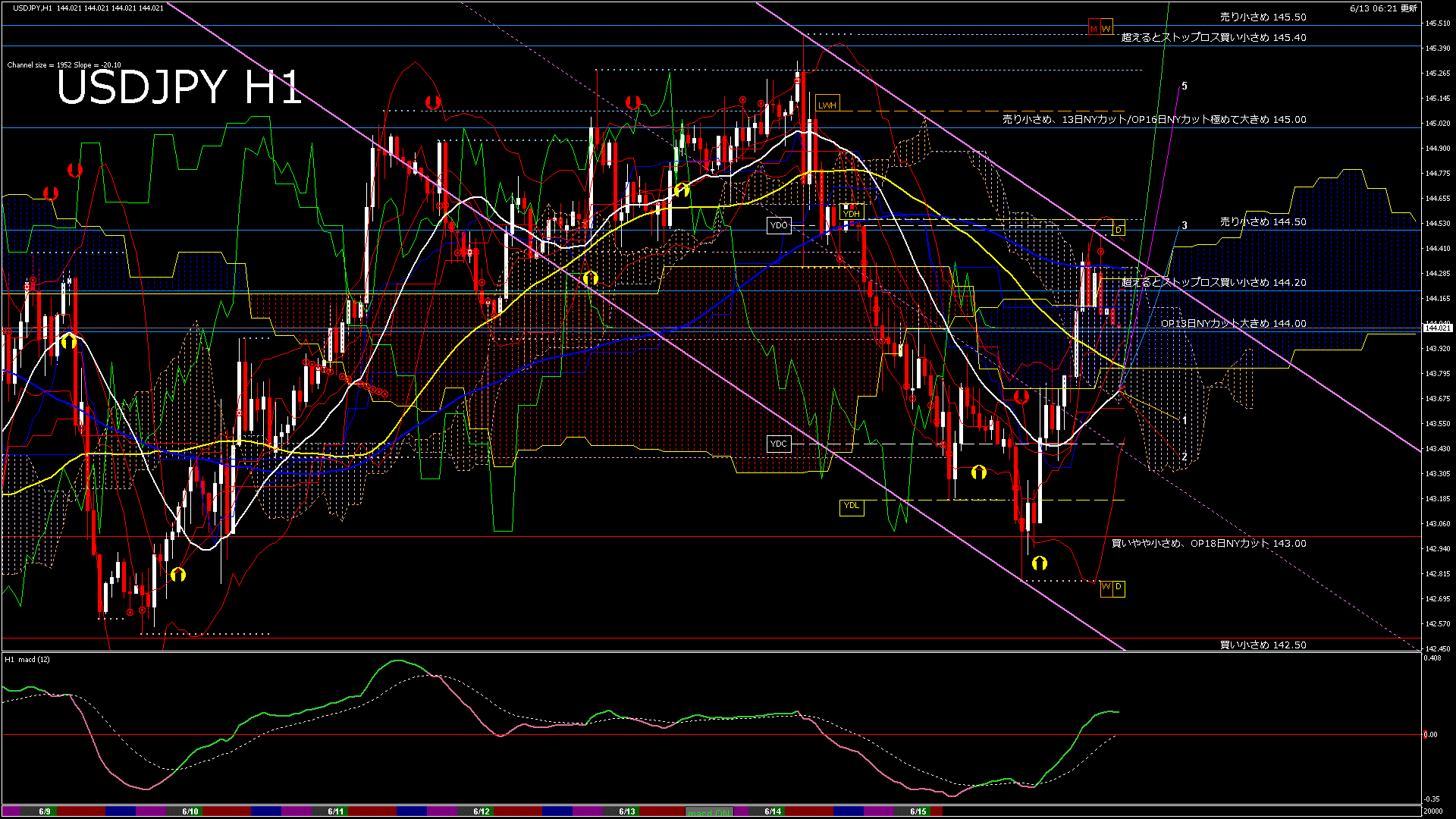1456x819 pixels.
Task: Click the large USDJPY H1 chart title
Action: [180, 87]
